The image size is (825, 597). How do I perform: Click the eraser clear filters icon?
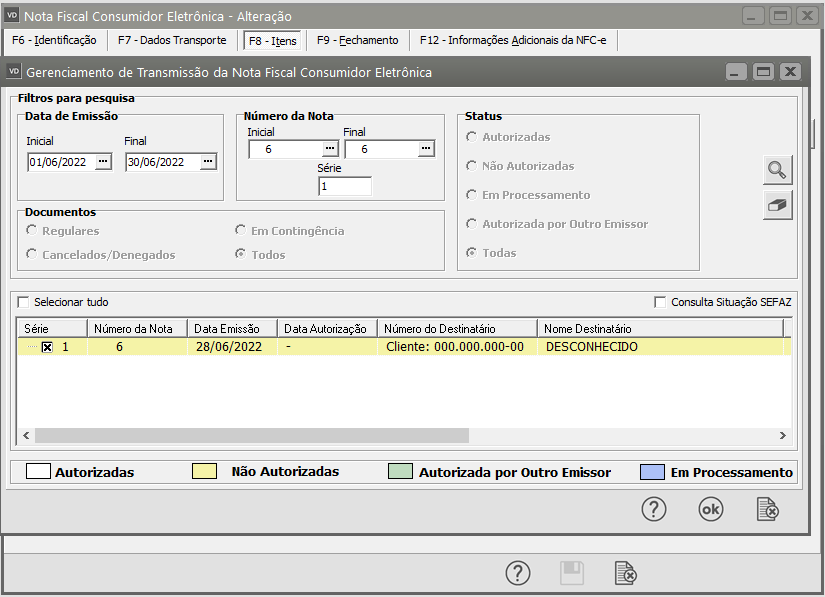pyautogui.click(x=777, y=205)
